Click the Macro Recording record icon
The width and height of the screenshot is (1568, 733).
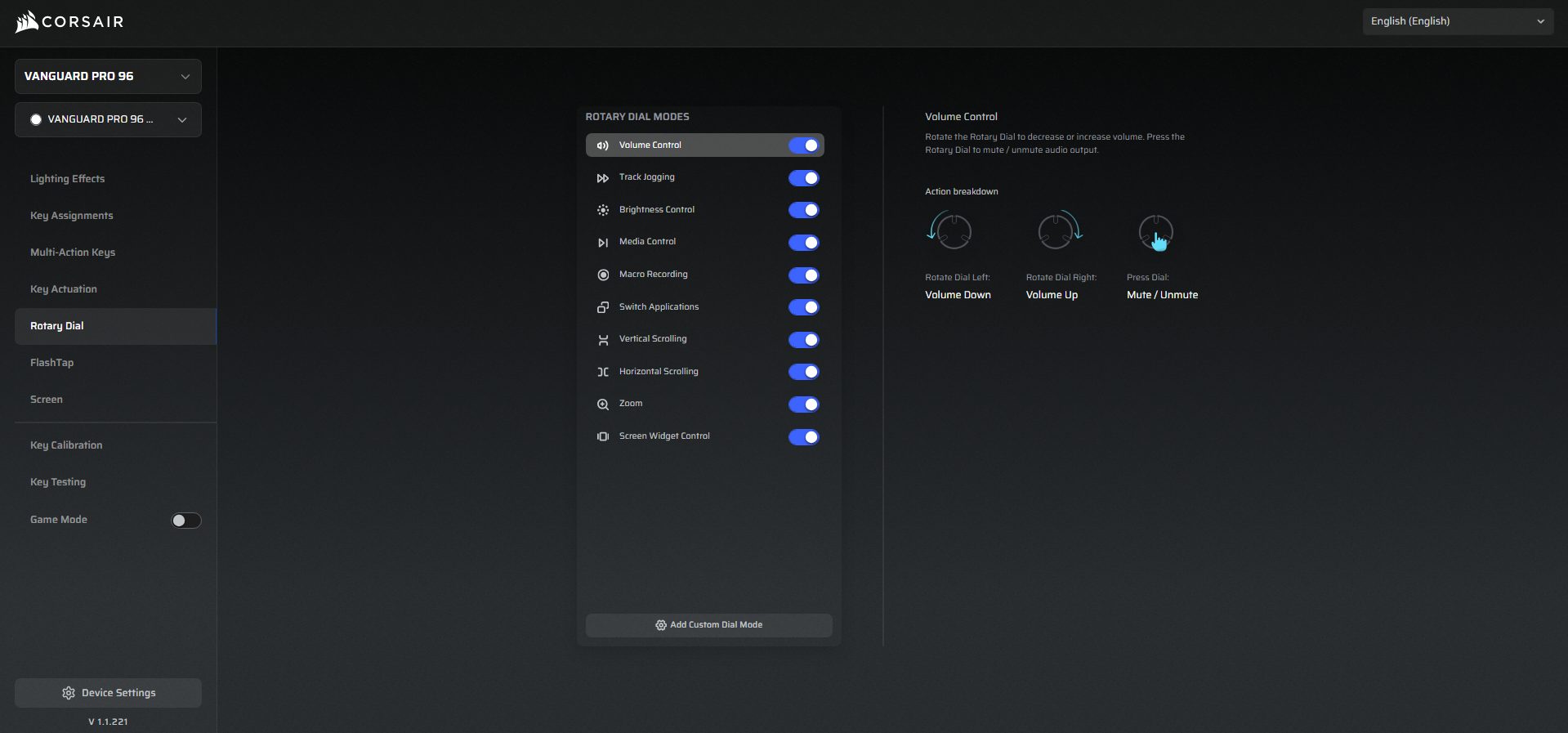(x=603, y=275)
